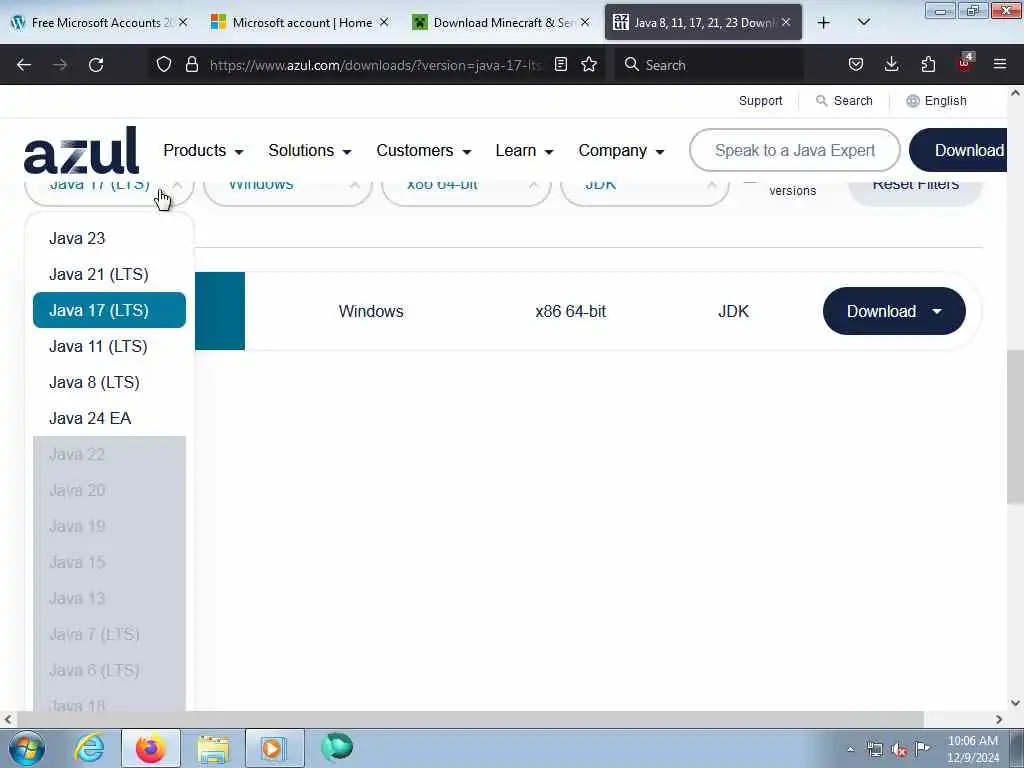Launch Internet Explorer from taskbar
1024x768 pixels.
pos(88,748)
